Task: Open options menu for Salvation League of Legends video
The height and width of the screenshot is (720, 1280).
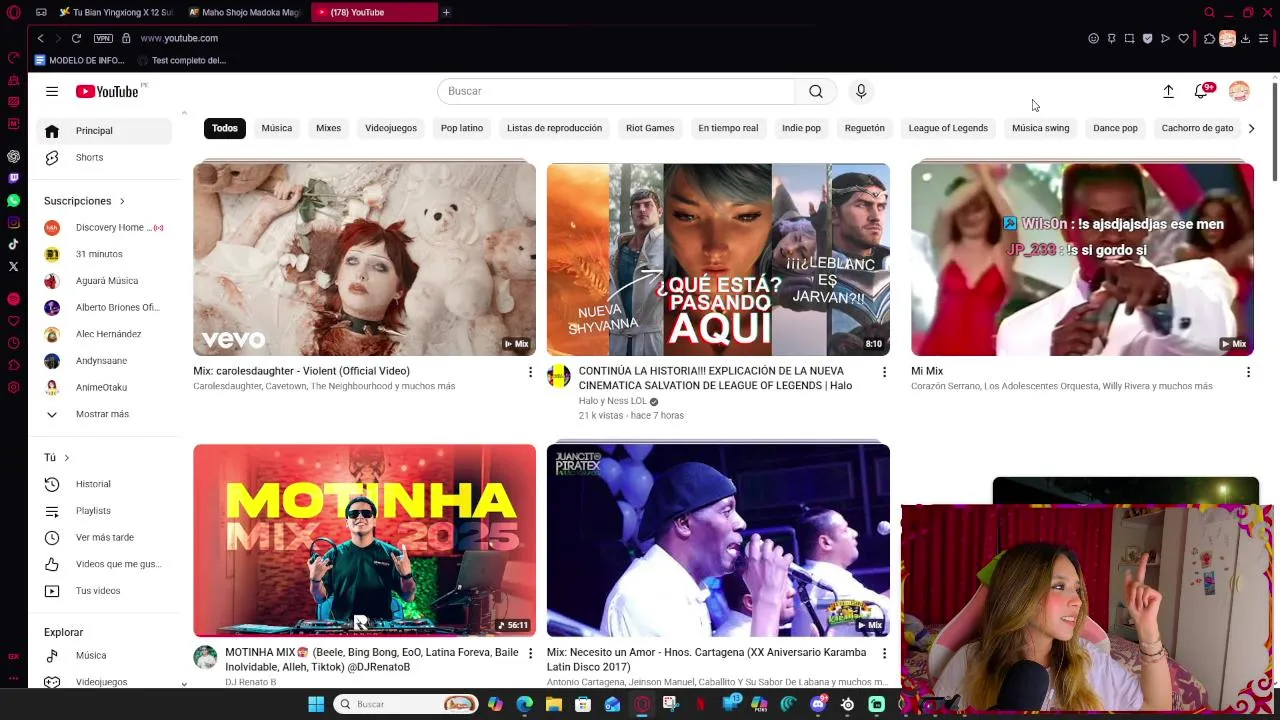Action: click(884, 372)
